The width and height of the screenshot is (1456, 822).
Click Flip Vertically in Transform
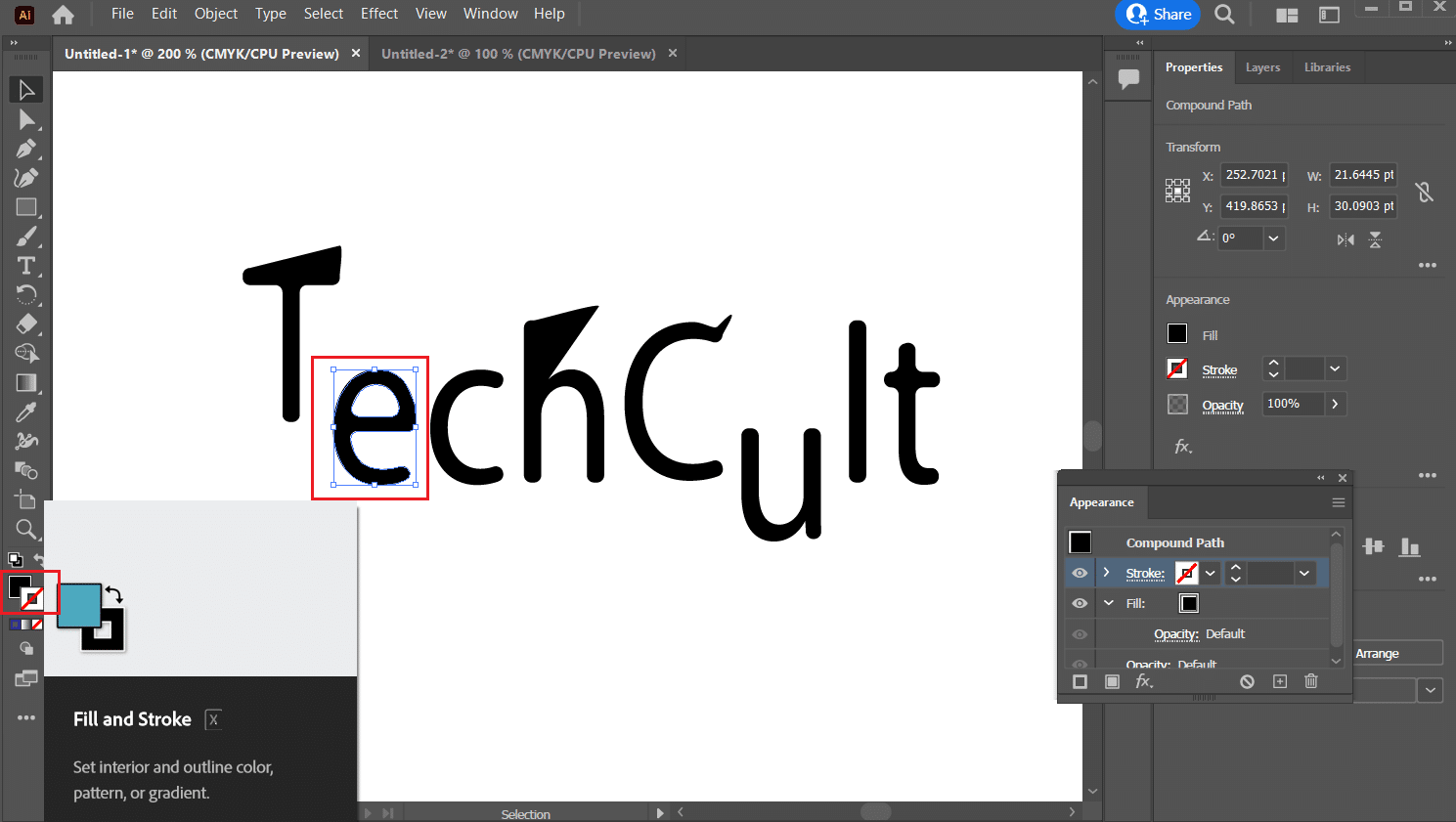(1375, 239)
